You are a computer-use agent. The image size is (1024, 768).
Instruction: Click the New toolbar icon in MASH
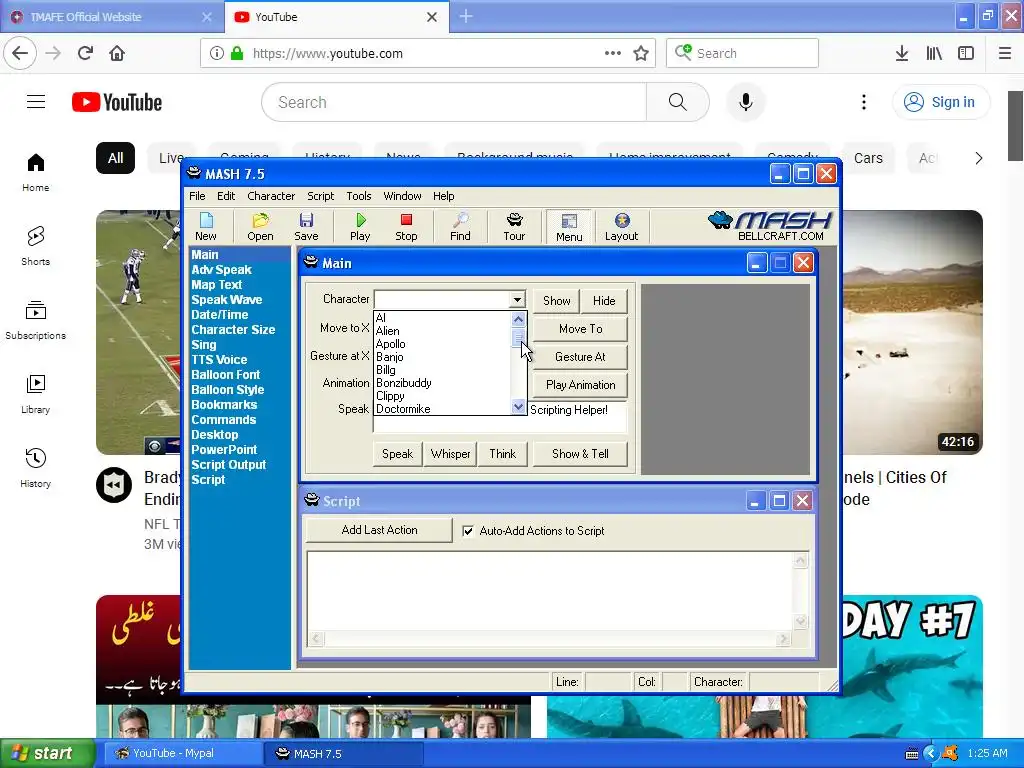pyautogui.click(x=206, y=227)
